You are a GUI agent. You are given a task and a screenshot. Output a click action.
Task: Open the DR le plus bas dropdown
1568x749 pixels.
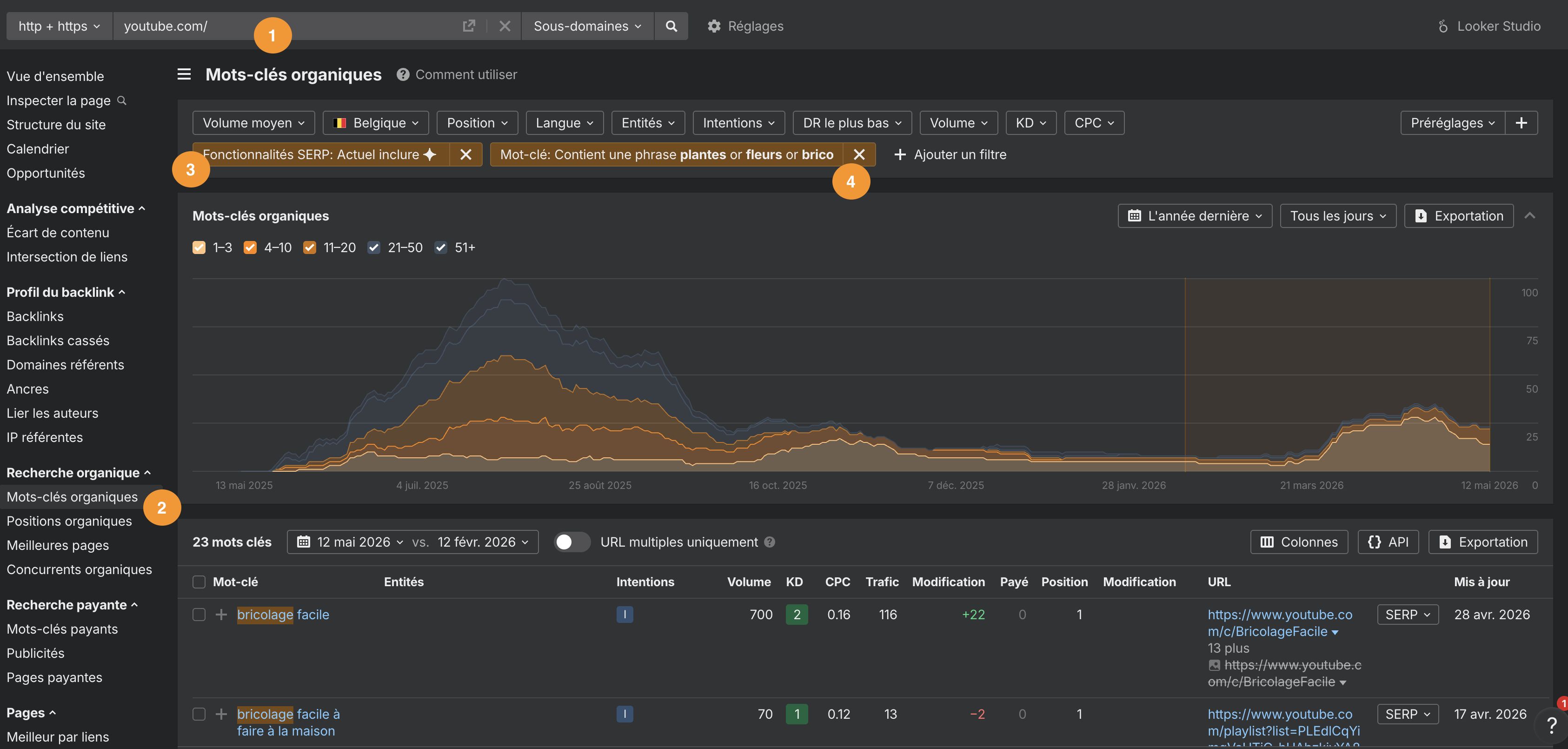[x=852, y=123]
